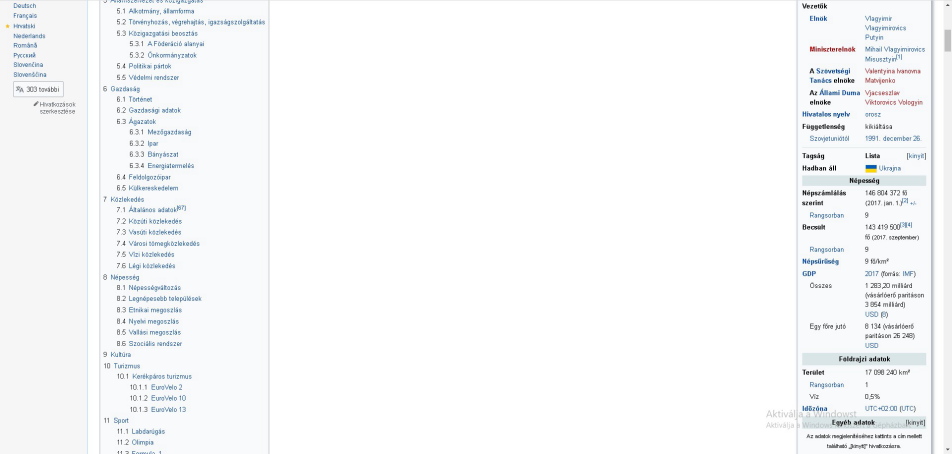Open the 1991. december 26. date link
Image resolution: width=952 pixels, height=454 pixels.
[x=893, y=138]
